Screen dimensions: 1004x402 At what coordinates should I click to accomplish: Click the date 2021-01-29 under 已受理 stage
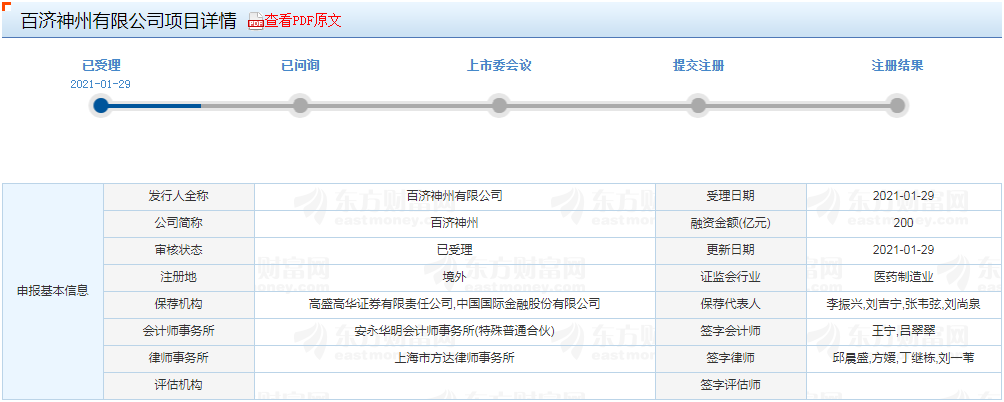101,84
